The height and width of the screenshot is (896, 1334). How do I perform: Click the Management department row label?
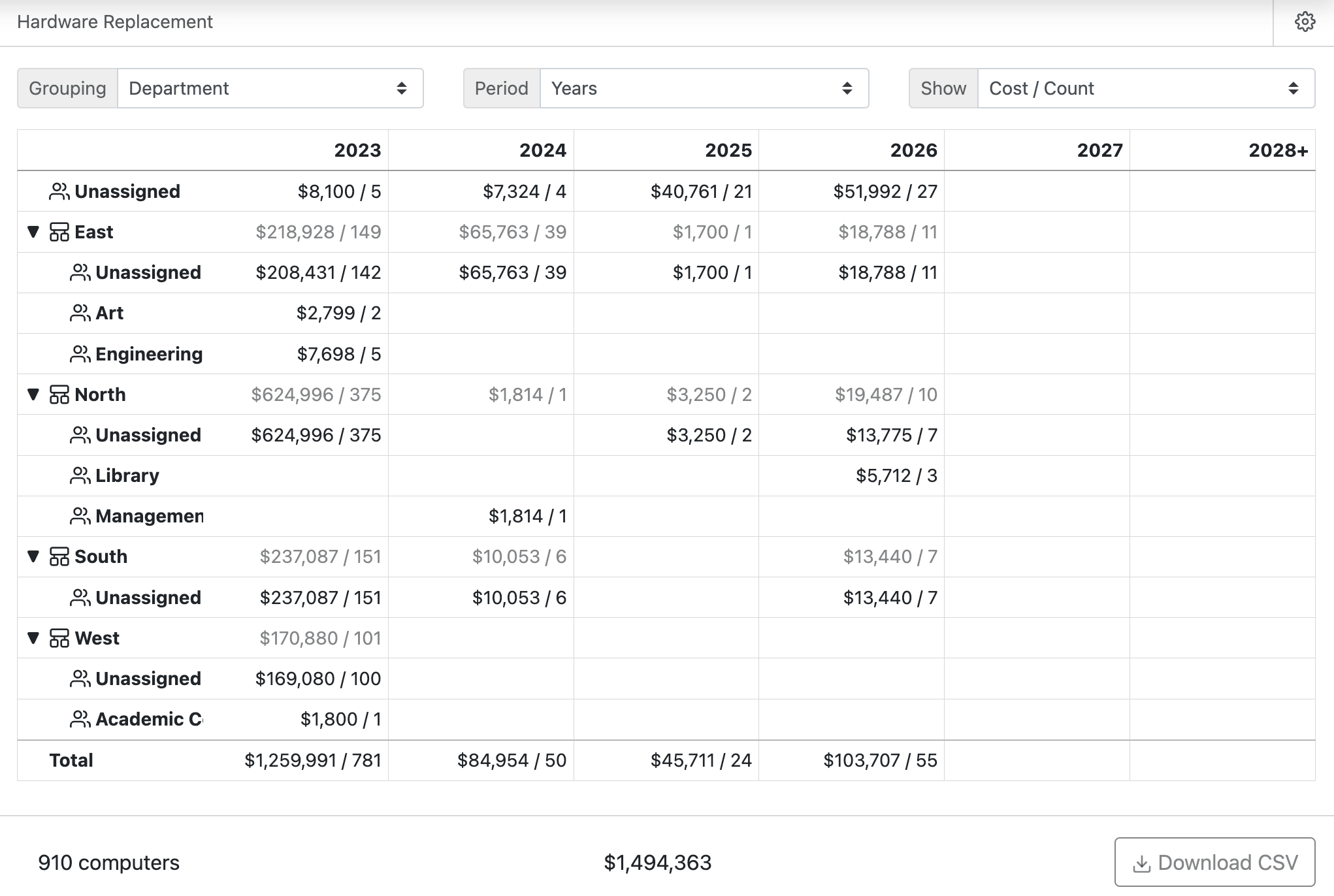[x=149, y=516]
